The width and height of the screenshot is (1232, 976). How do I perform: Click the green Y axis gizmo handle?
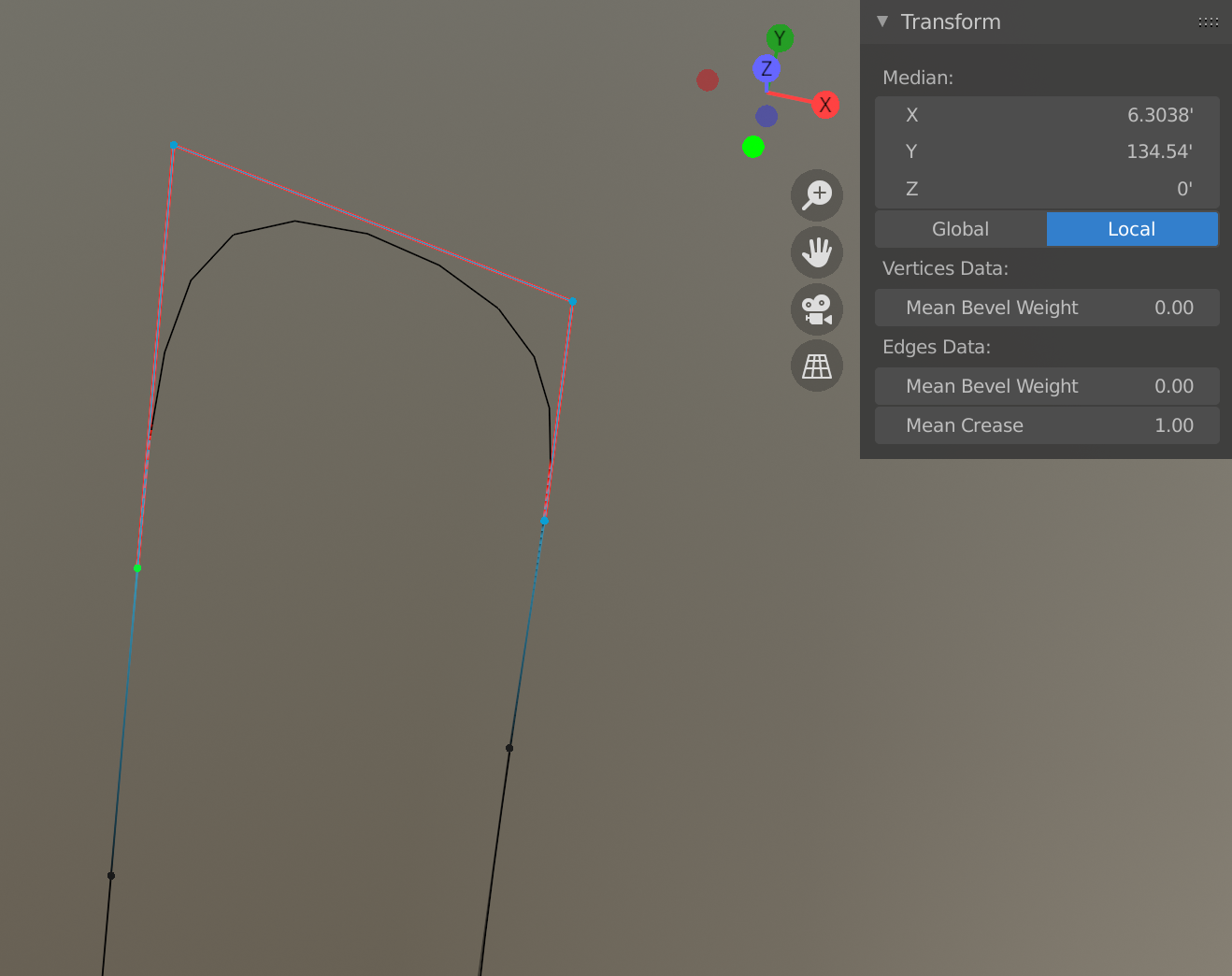point(780,38)
